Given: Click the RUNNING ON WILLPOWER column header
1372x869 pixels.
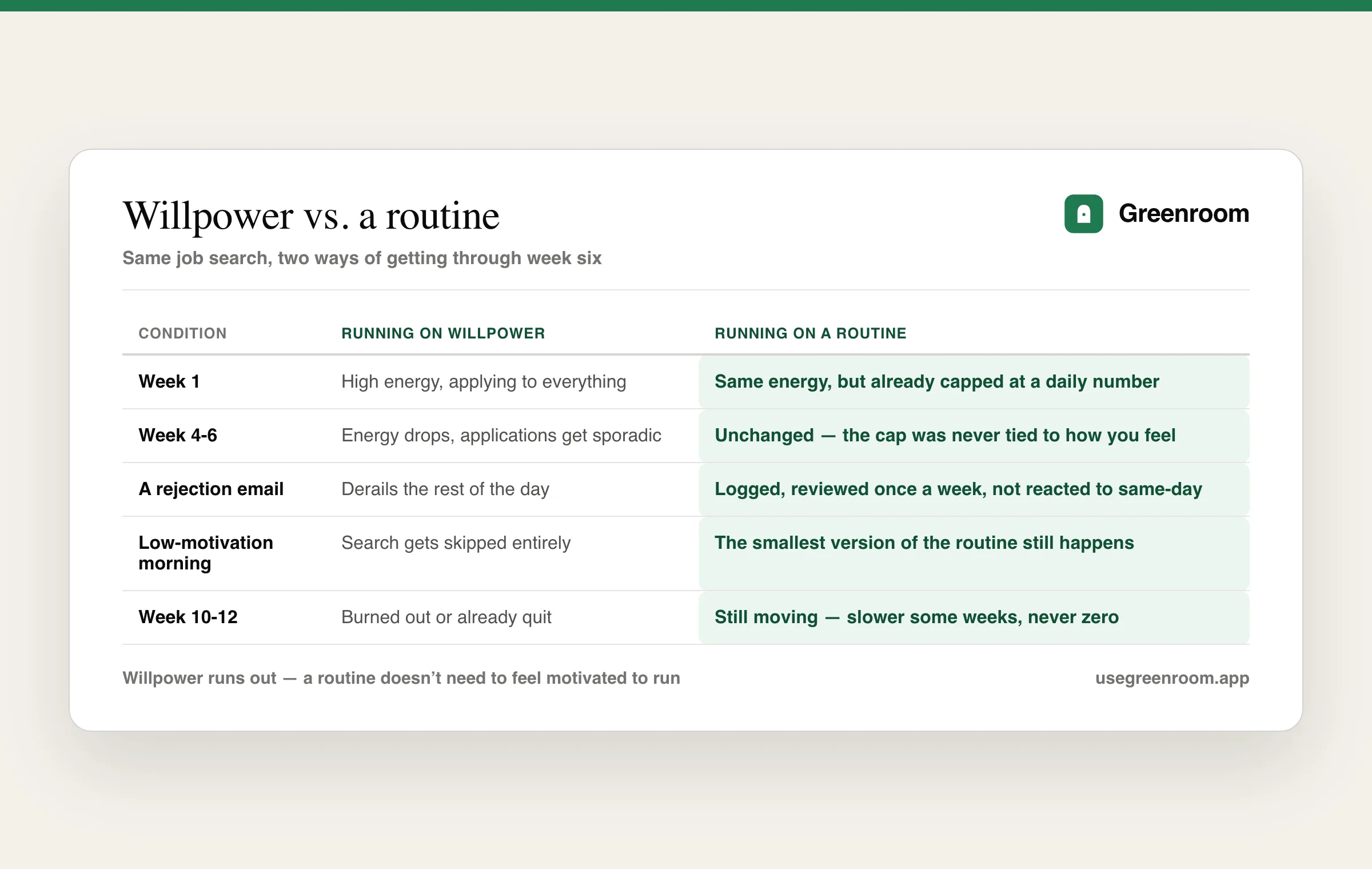Looking at the screenshot, I should pyautogui.click(x=443, y=333).
